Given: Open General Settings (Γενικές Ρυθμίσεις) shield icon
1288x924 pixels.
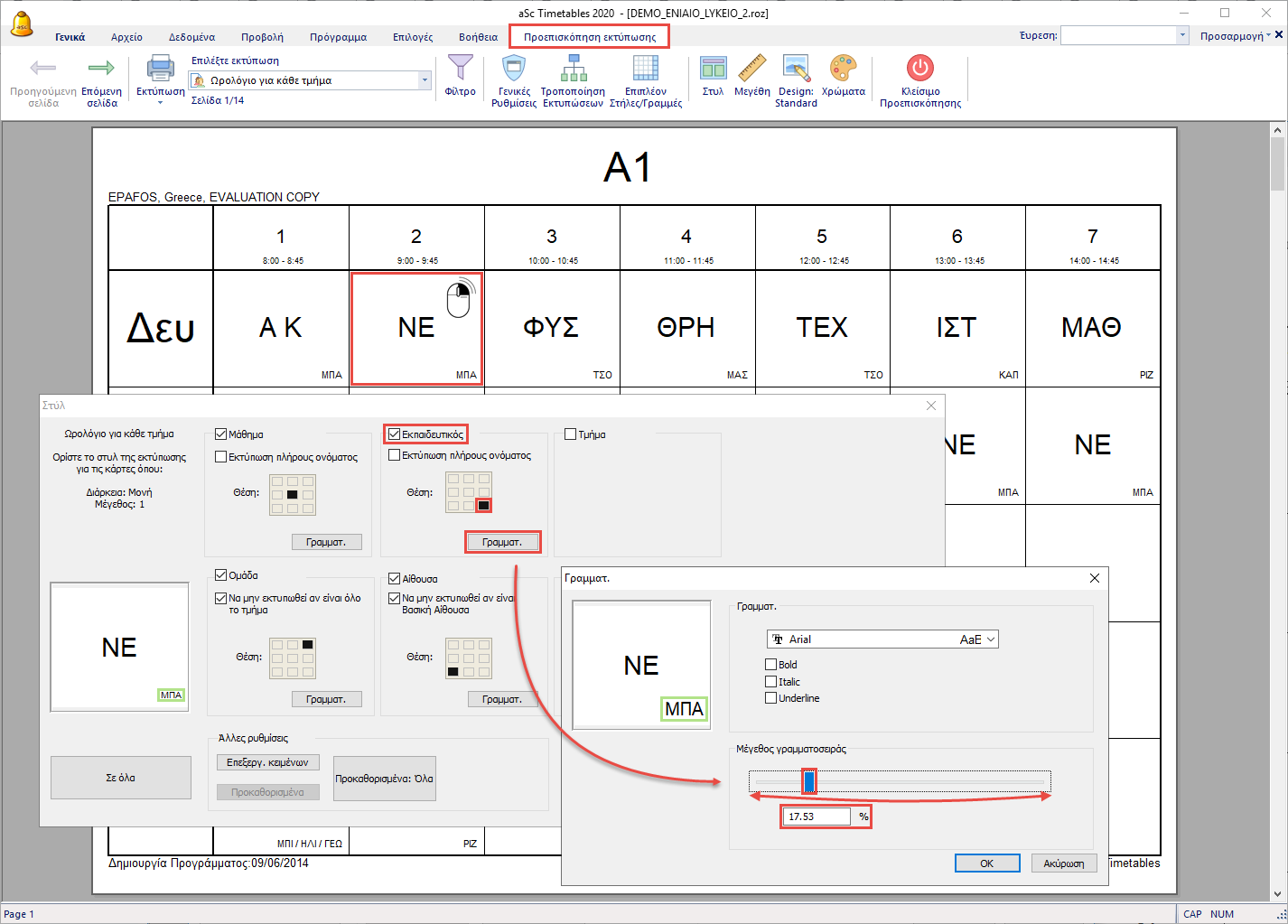Looking at the screenshot, I should pyautogui.click(x=514, y=69).
